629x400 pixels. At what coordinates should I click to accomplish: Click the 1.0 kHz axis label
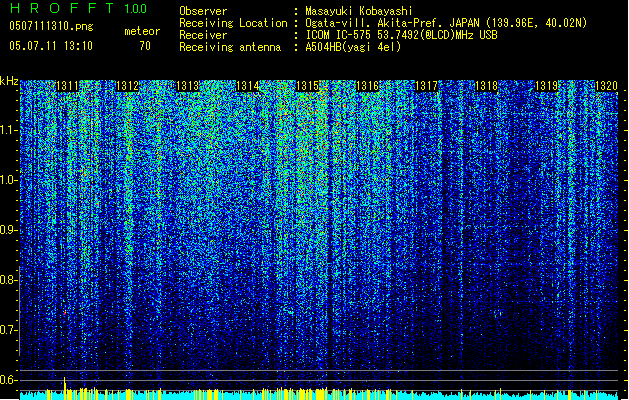8,180
